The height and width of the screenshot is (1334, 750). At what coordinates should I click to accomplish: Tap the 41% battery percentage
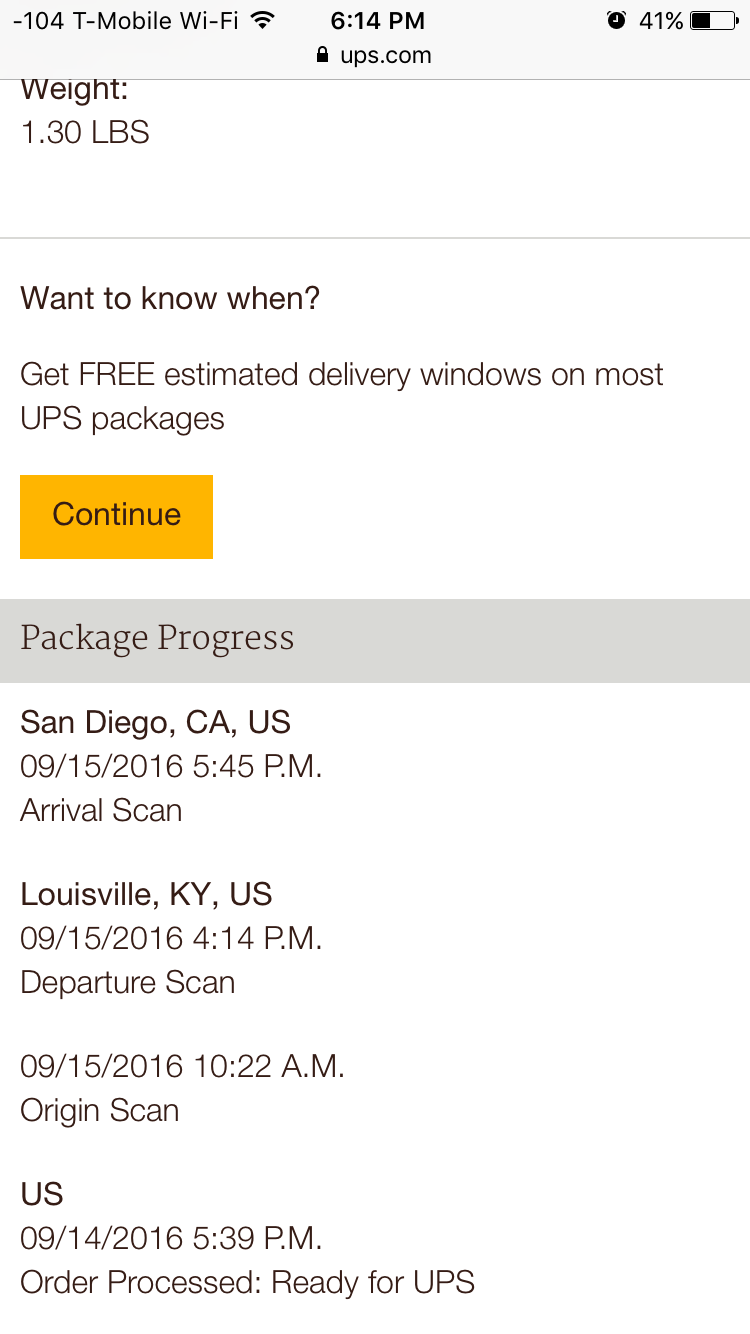(x=661, y=20)
